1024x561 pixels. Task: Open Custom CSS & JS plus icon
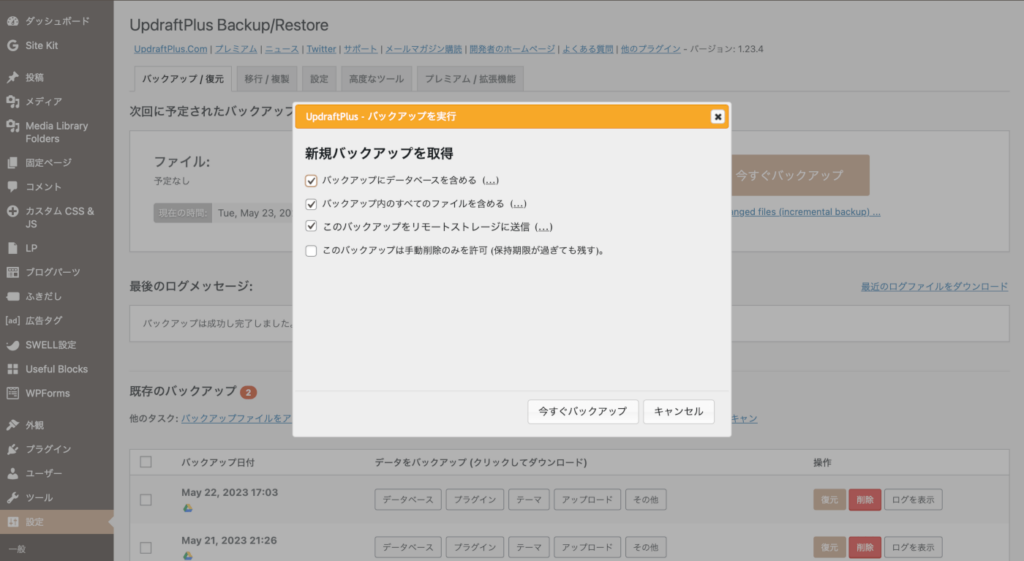pyautogui.click(x=12, y=211)
